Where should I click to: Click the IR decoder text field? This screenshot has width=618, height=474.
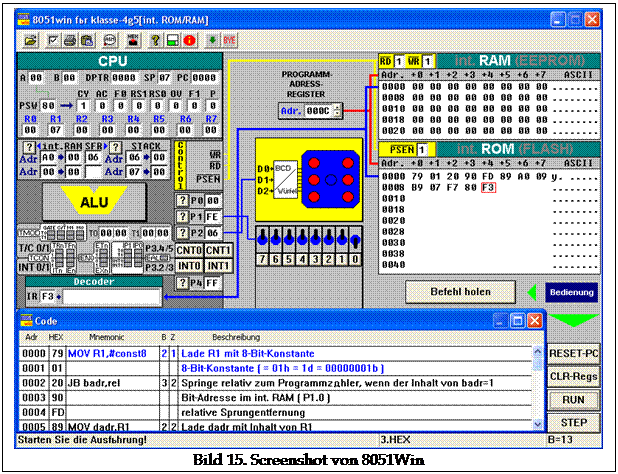[x=112, y=297]
